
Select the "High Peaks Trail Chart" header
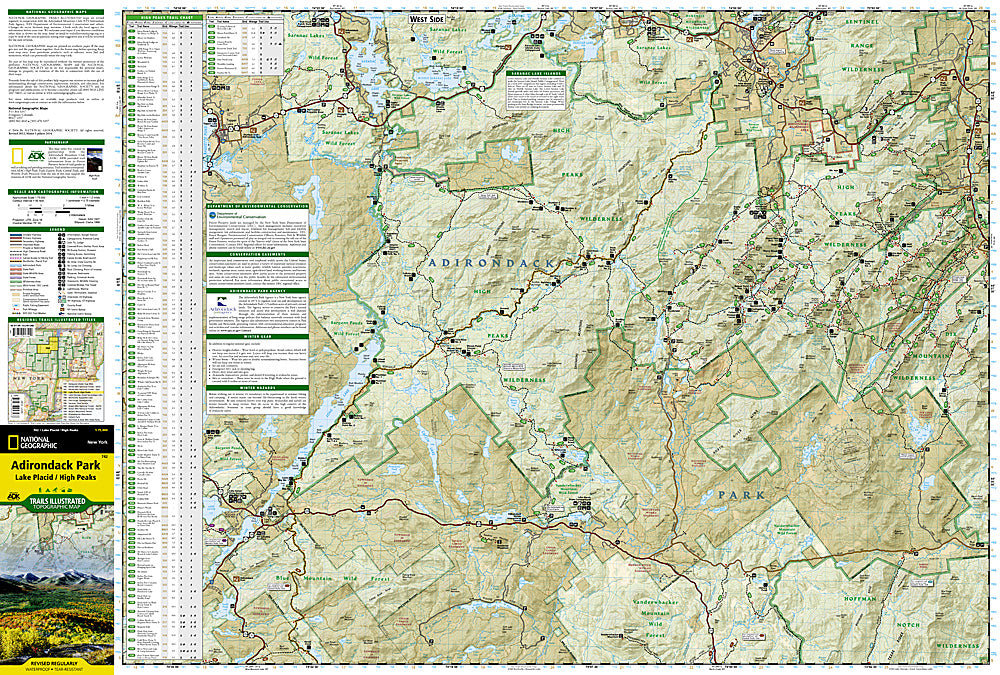(164, 17)
